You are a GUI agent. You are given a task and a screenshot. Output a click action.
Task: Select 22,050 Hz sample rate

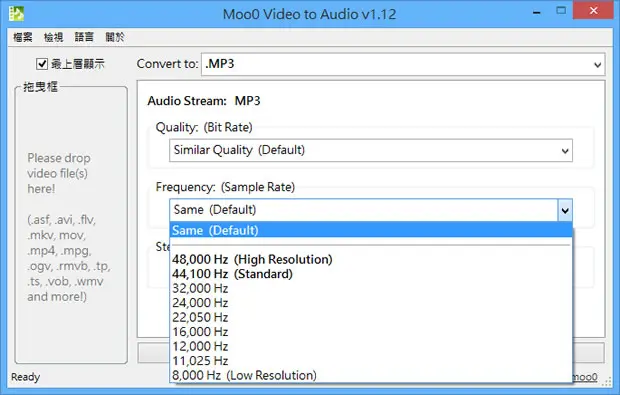click(x=371, y=317)
